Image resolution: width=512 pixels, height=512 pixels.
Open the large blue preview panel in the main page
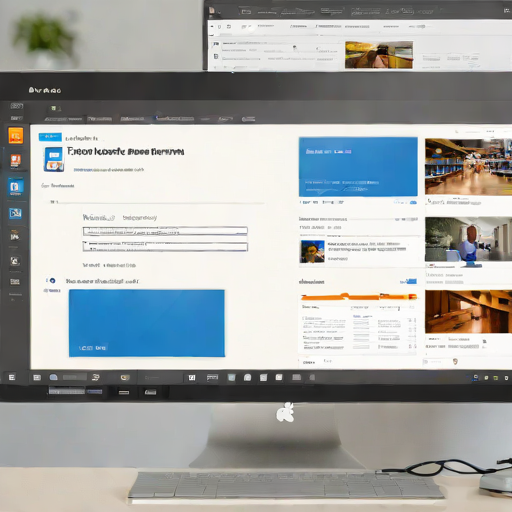pyautogui.click(x=147, y=323)
